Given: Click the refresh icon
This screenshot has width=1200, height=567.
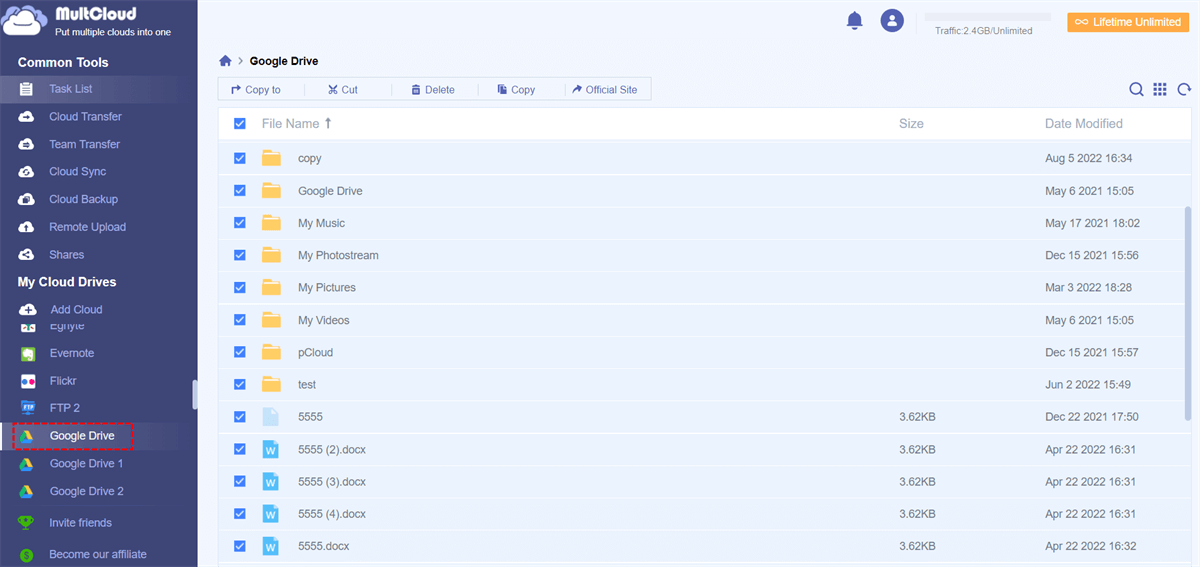Looking at the screenshot, I should coord(1184,89).
